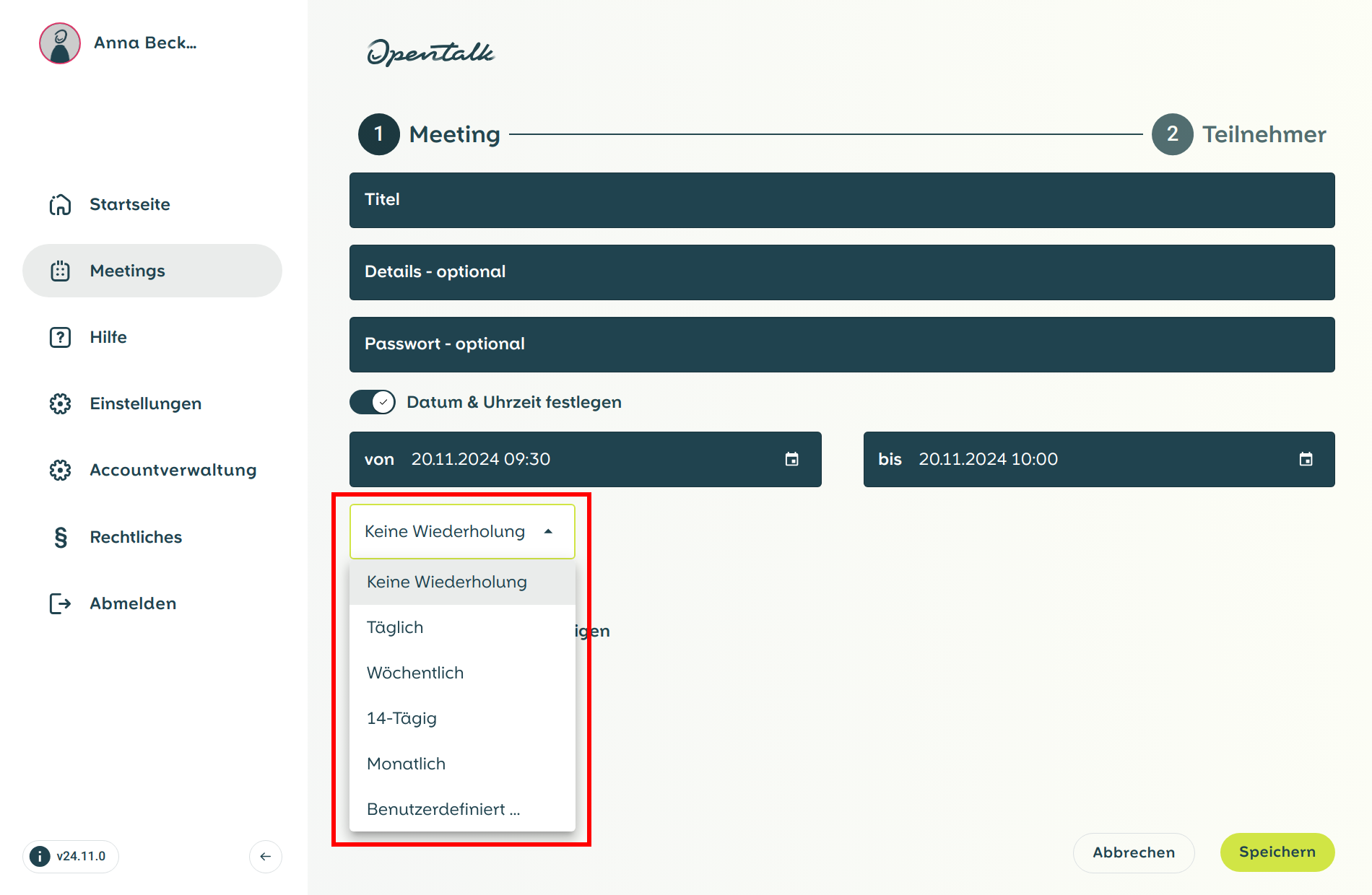Close the Keine Wiederholung dropdown arrow
Viewport: 1372px width, 895px height.
coord(548,531)
